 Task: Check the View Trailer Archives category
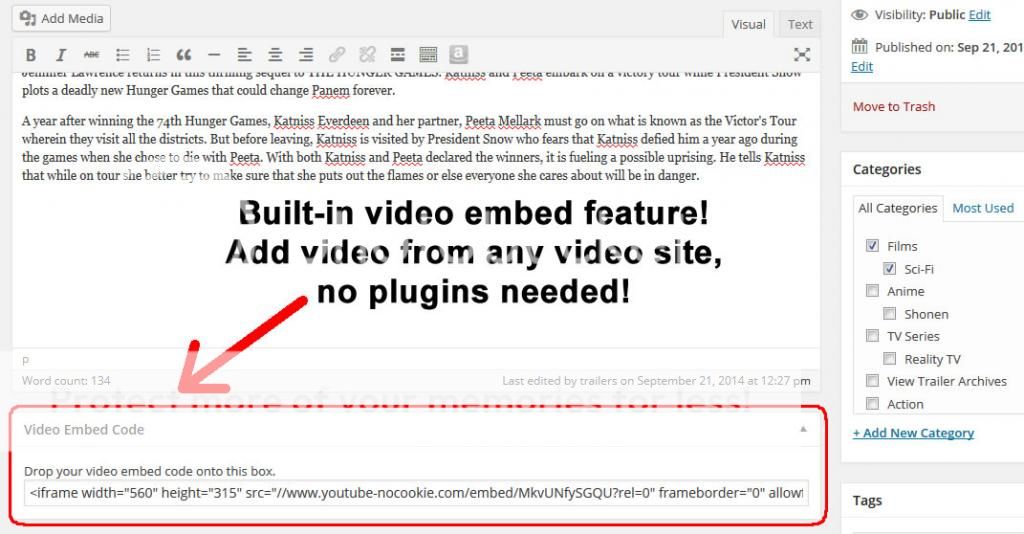[x=872, y=381]
